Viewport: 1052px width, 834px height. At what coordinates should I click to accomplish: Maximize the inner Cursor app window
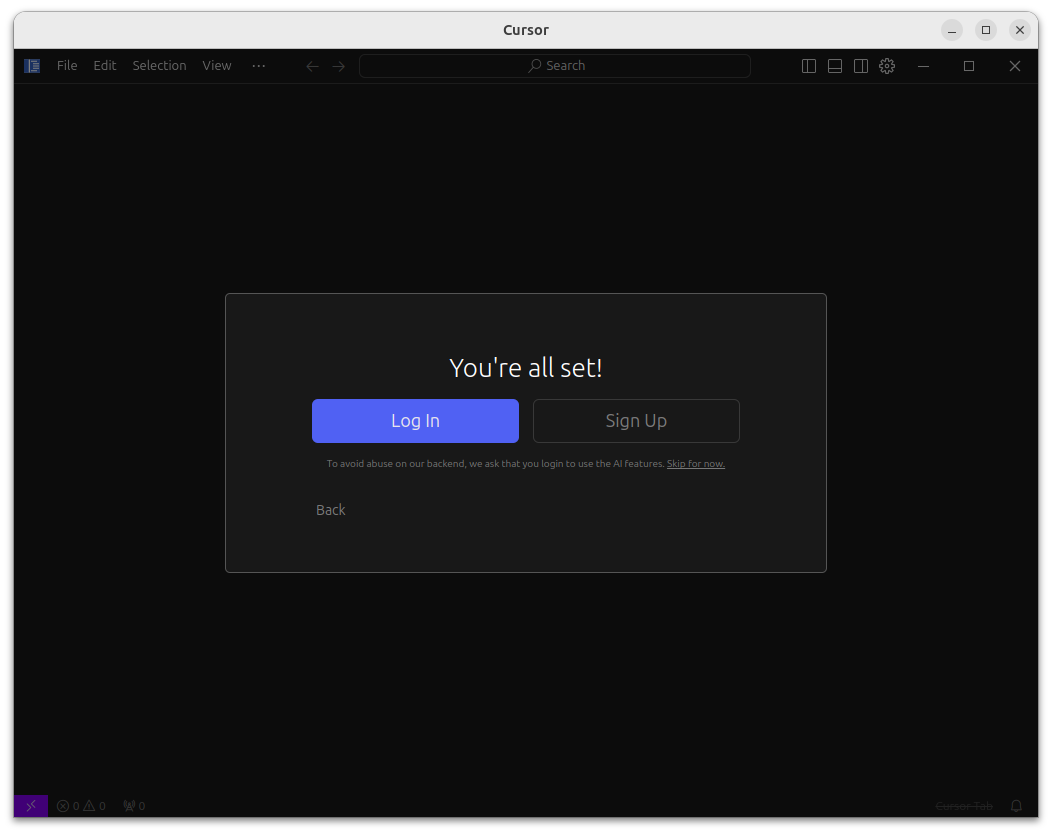(x=969, y=66)
